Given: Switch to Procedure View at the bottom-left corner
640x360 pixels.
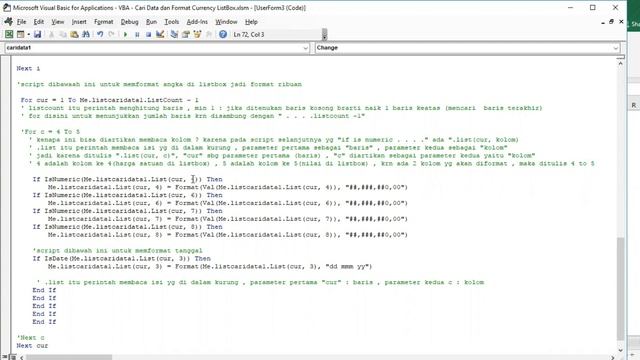Looking at the screenshot, I should click(x=5, y=357).
